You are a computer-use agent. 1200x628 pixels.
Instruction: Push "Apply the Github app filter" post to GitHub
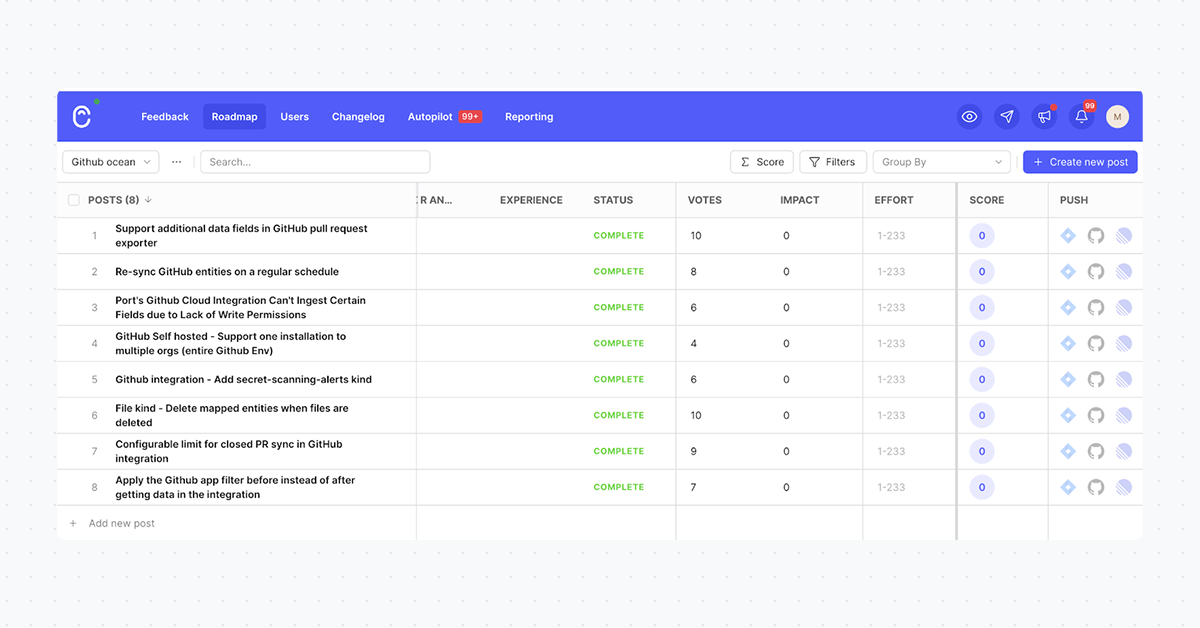click(1096, 488)
